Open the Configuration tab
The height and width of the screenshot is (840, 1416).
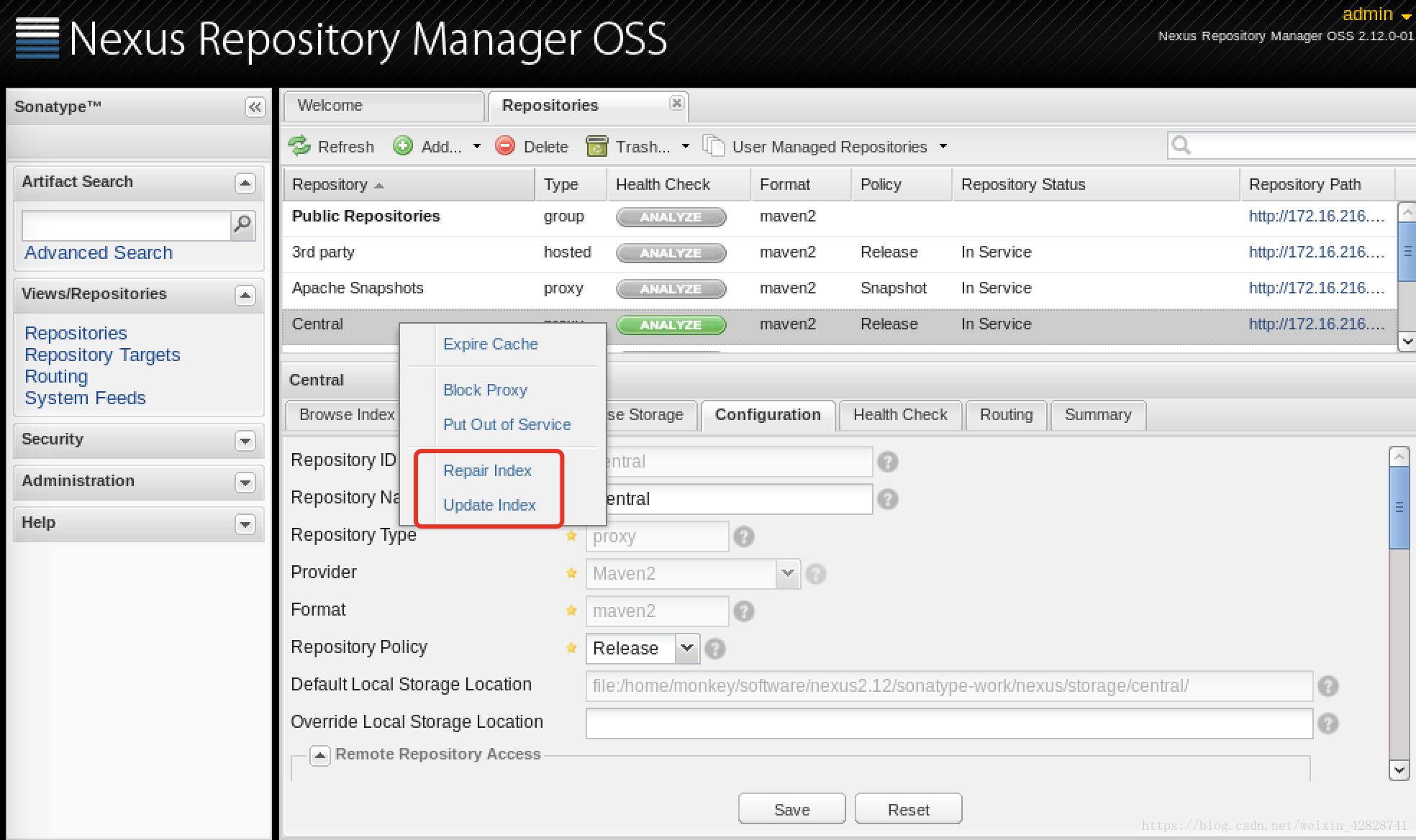pyautogui.click(x=768, y=415)
